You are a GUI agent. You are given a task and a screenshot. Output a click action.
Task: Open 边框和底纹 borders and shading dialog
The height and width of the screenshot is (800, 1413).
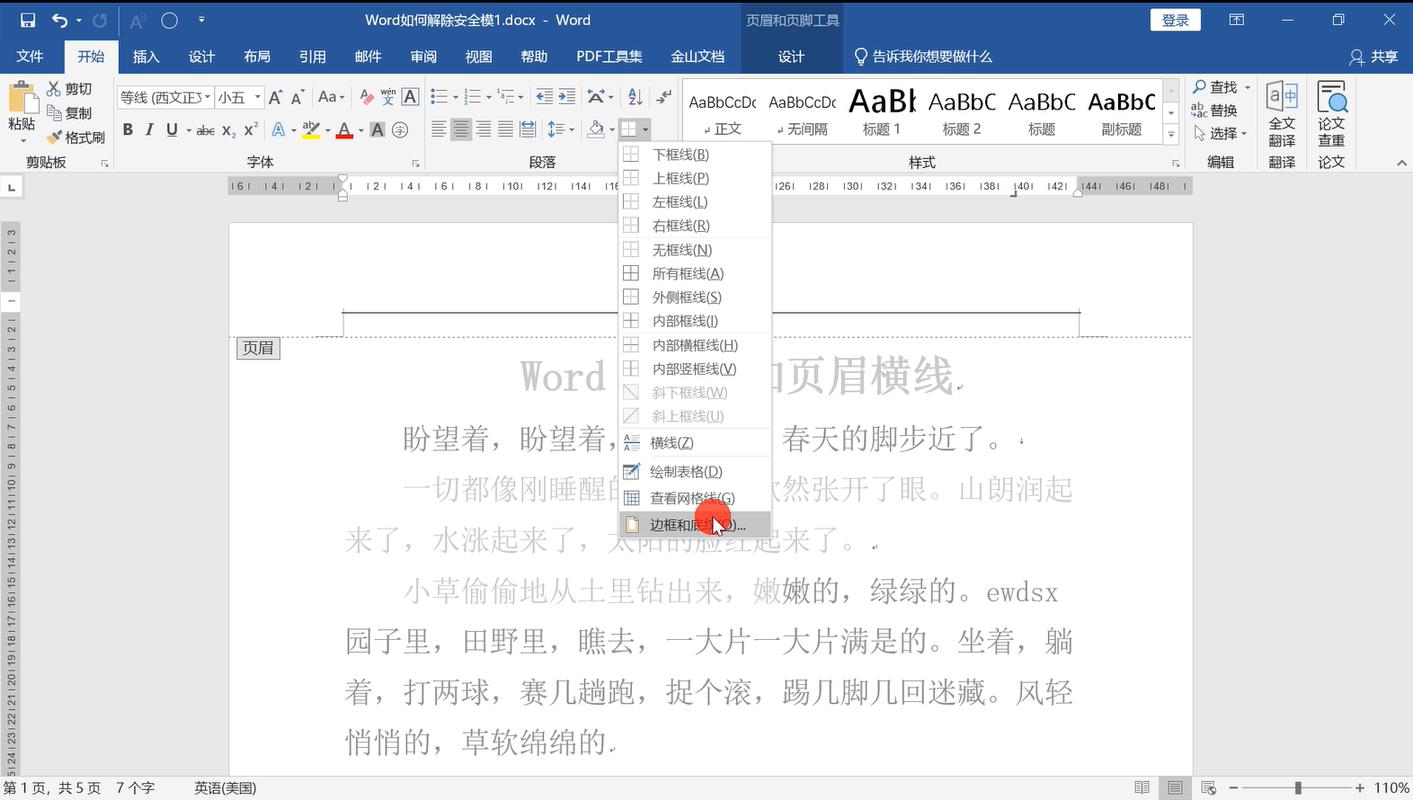[x=695, y=525]
